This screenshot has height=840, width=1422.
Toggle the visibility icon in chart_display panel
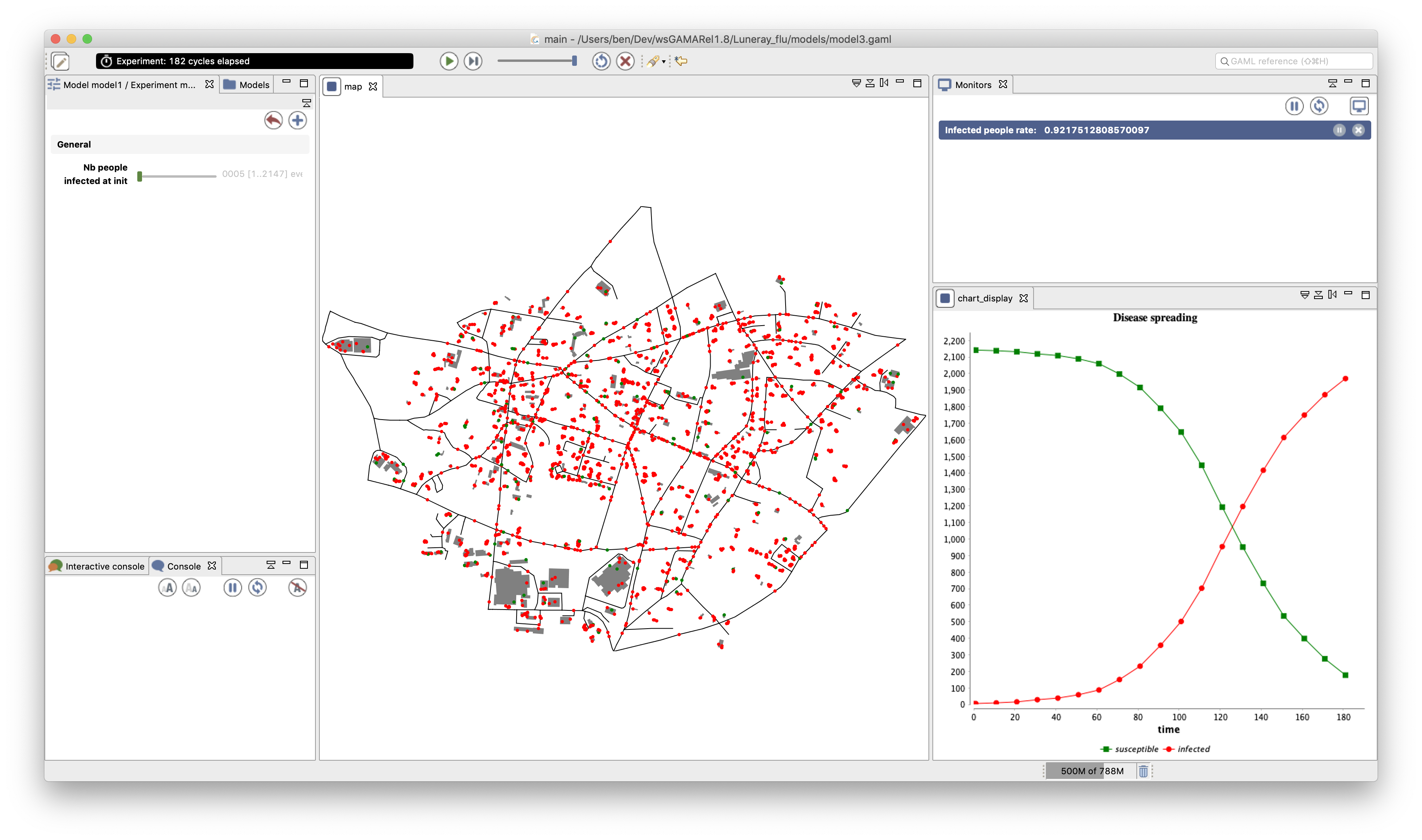coord(1303,297)
